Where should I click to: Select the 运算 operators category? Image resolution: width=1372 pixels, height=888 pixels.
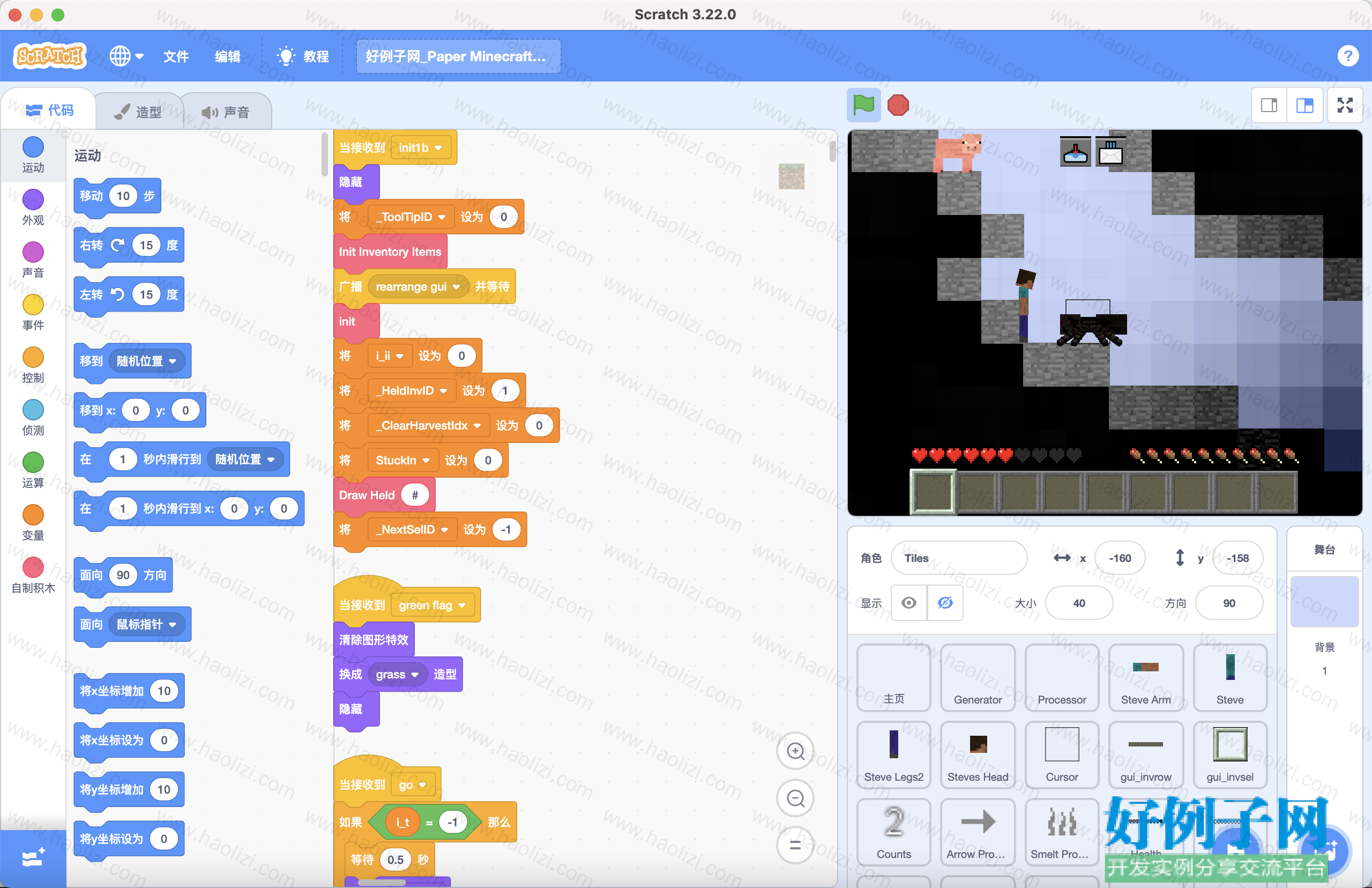coord(33,470)
